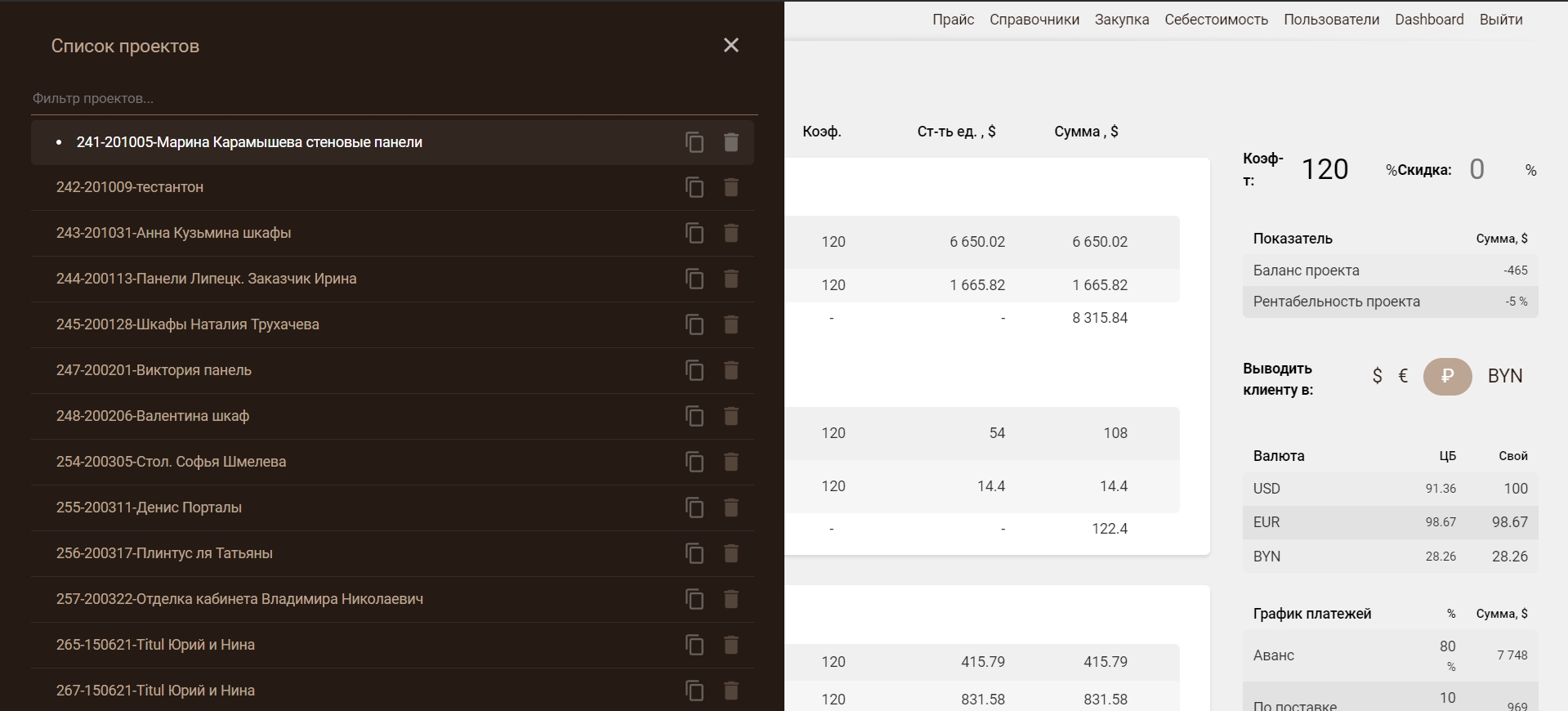The image size is (1568, 711).
Task: Open project 244-200113-Панели Липецк
Action: (x=206, y=279)
